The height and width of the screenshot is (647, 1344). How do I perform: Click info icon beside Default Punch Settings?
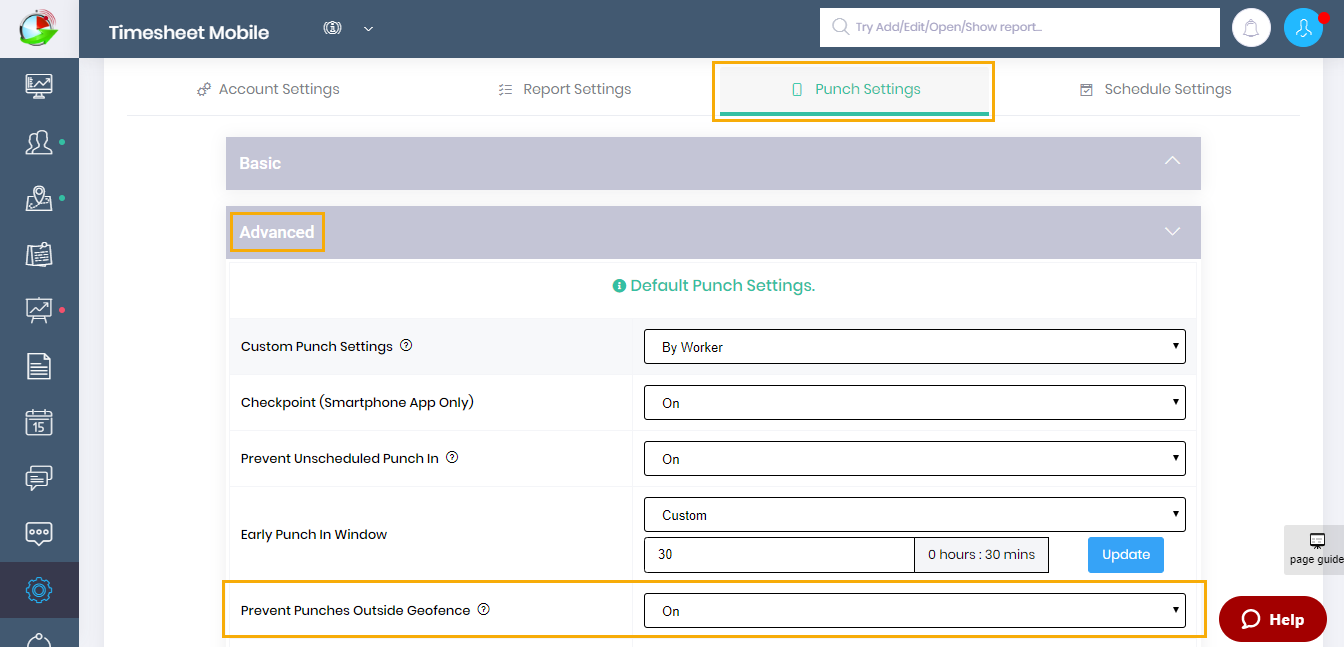tap(619, 286)
